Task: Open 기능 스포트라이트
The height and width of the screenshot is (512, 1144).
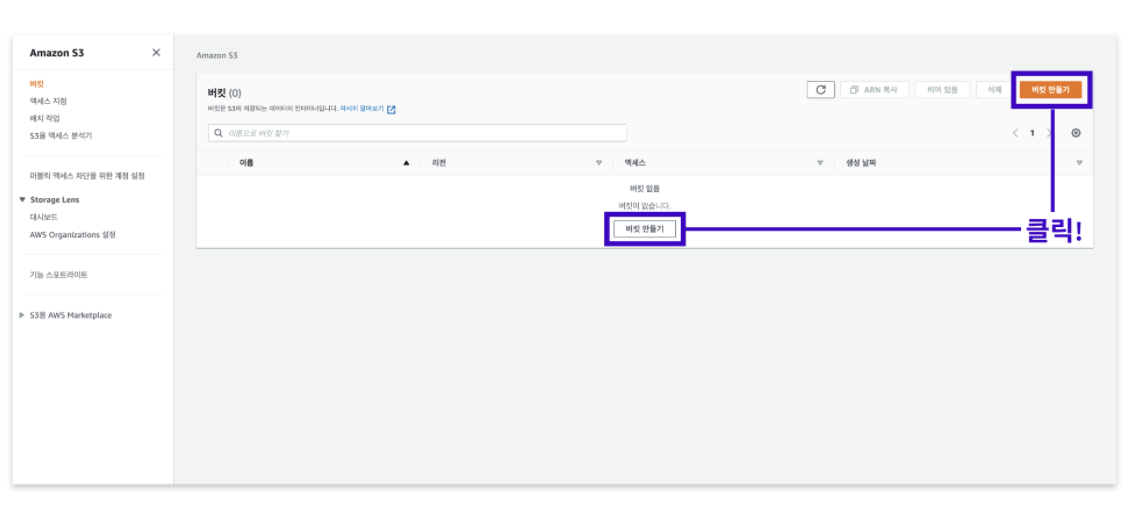Action: 58,275
